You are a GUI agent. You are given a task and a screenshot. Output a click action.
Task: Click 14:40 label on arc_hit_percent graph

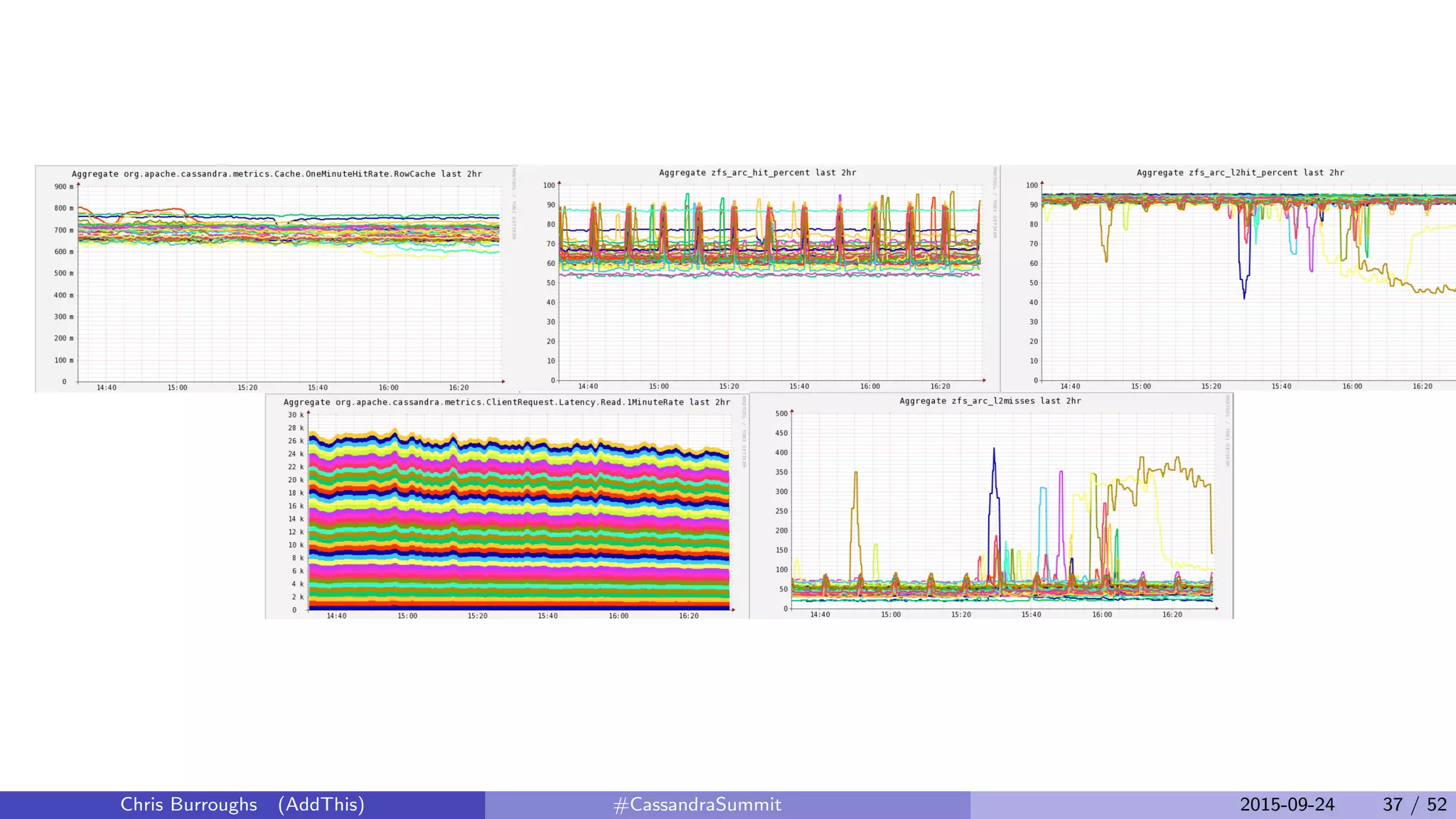[588, 387]
